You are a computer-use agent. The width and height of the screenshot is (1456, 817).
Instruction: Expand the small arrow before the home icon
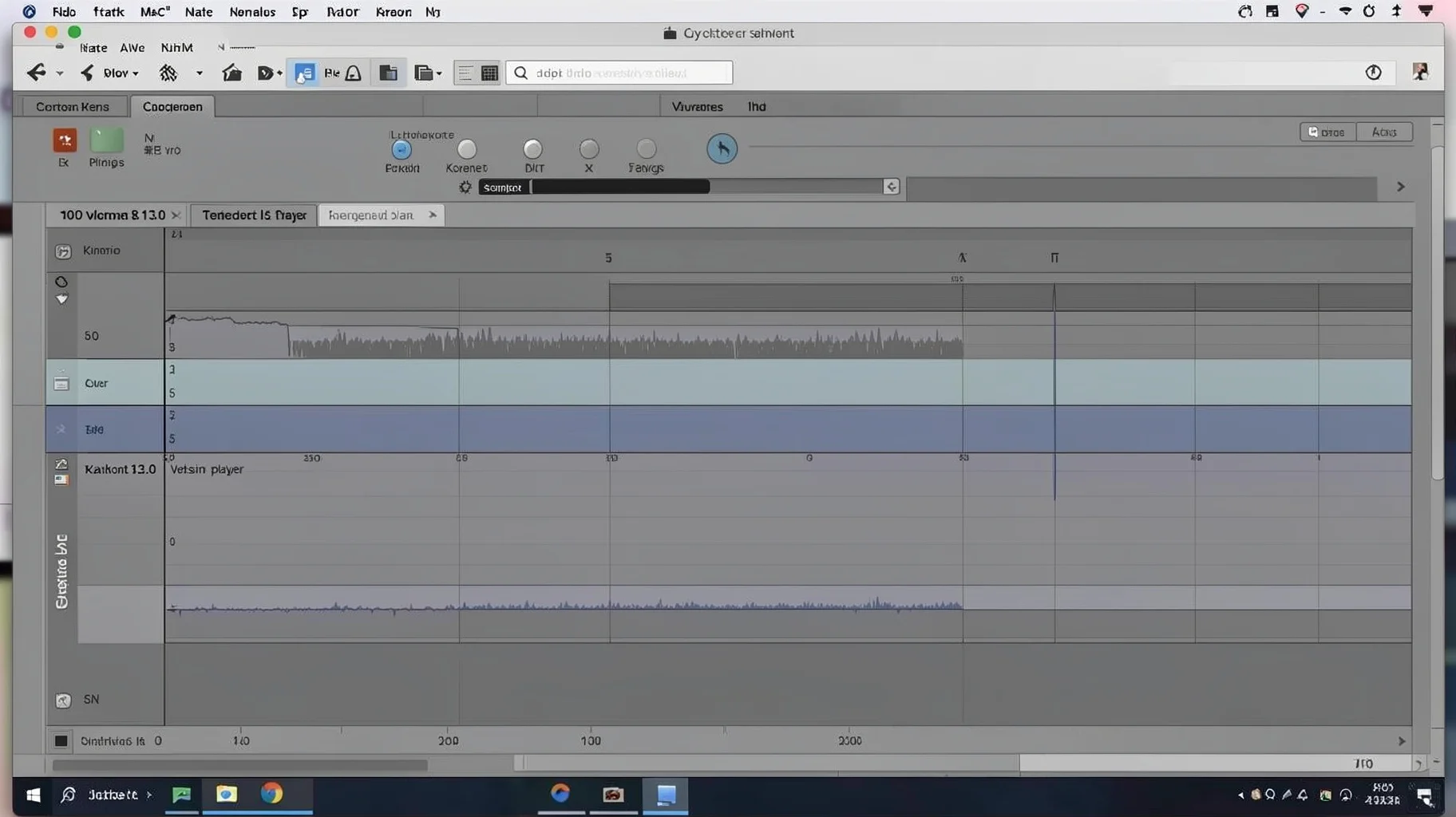[x=200, y=73]
